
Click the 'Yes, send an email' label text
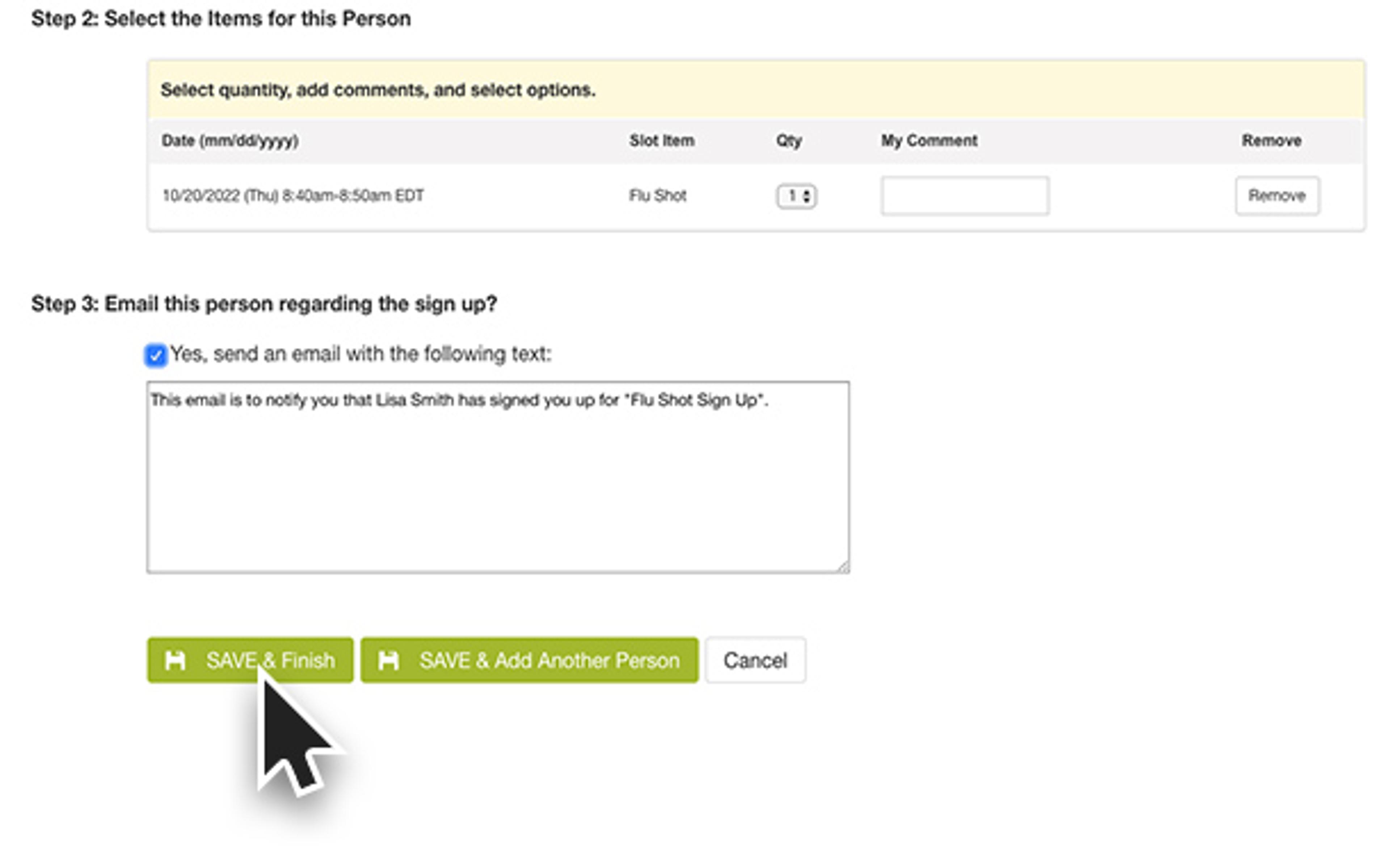point(361,354)
